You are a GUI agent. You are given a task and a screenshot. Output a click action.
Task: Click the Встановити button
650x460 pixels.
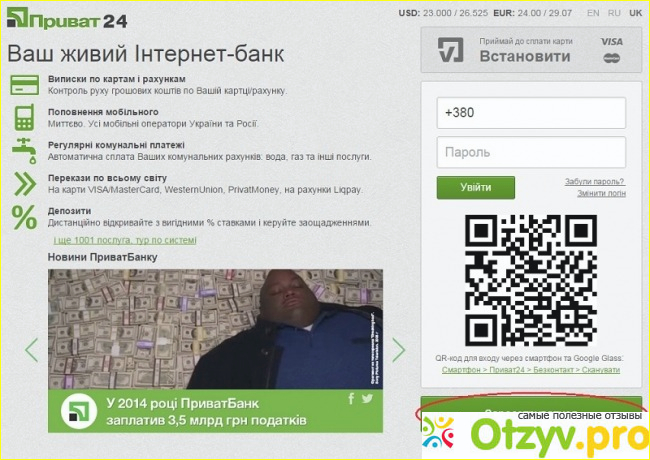point(531,50)
